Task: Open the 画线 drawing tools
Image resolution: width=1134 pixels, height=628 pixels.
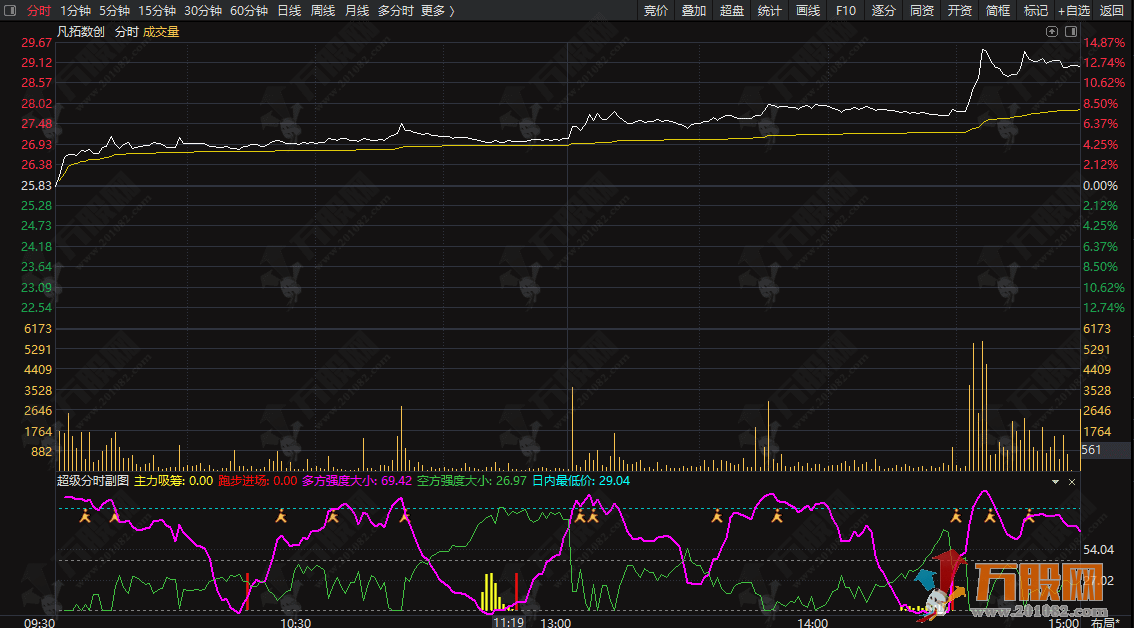Action: tap(808, 10)
